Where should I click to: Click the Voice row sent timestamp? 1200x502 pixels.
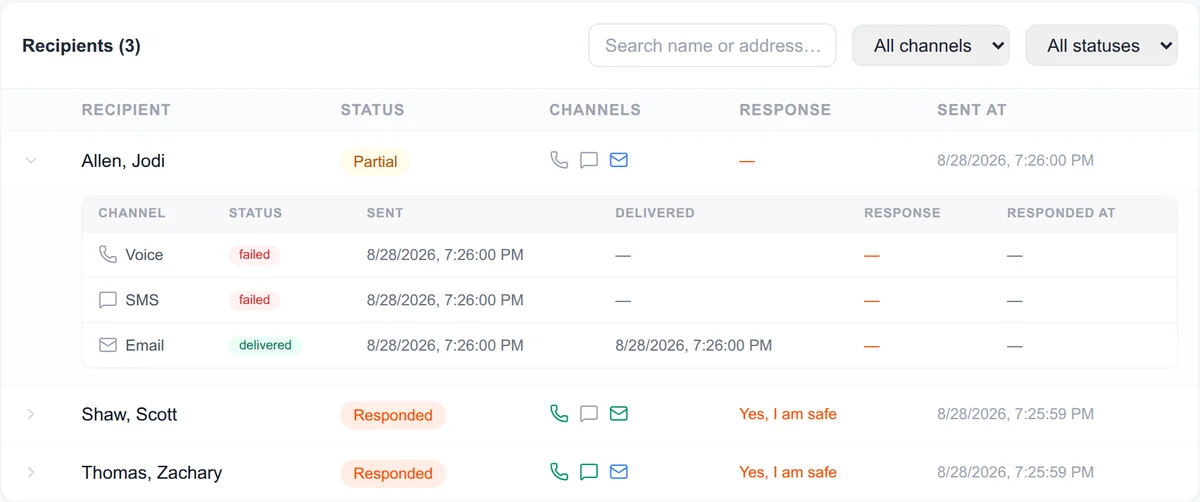[x=445, y=255]
